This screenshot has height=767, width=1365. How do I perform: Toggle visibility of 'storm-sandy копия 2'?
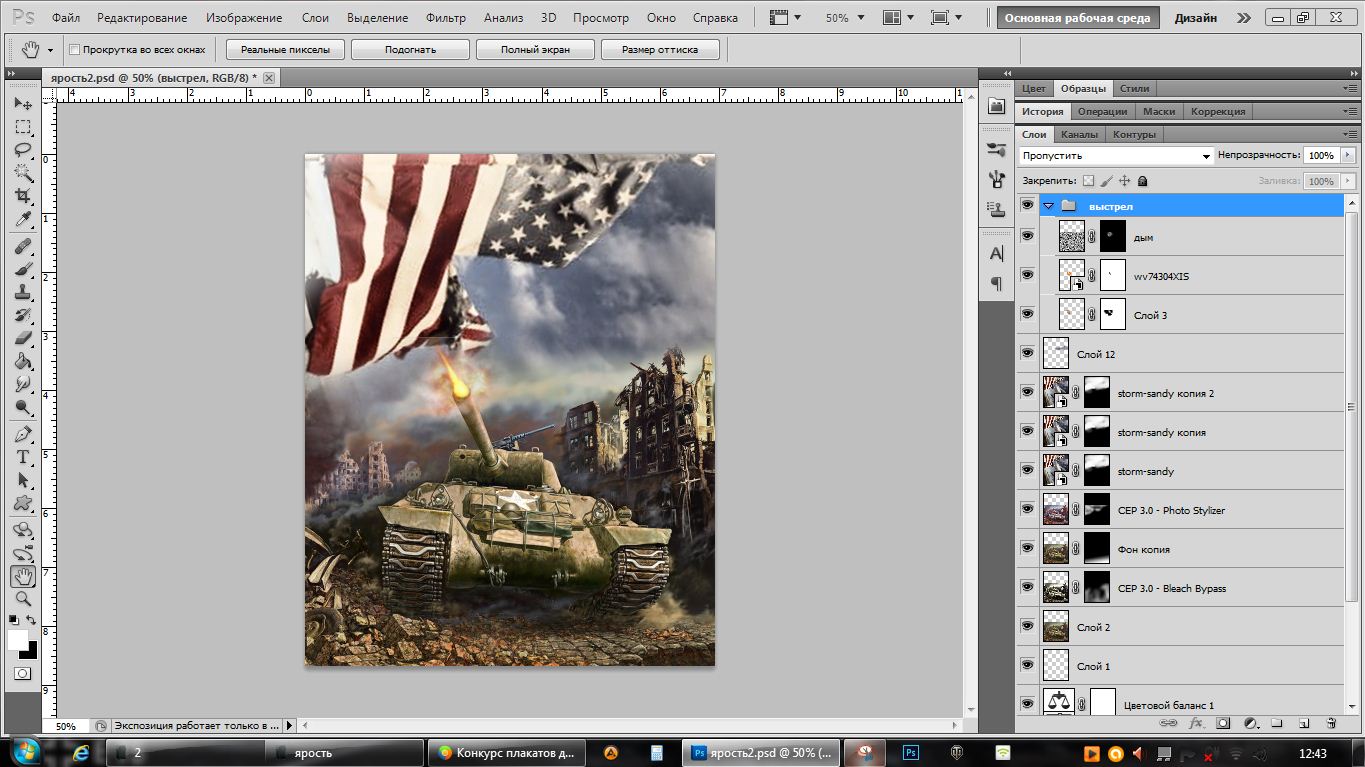pyautogui.click(x=1027, y=393)
